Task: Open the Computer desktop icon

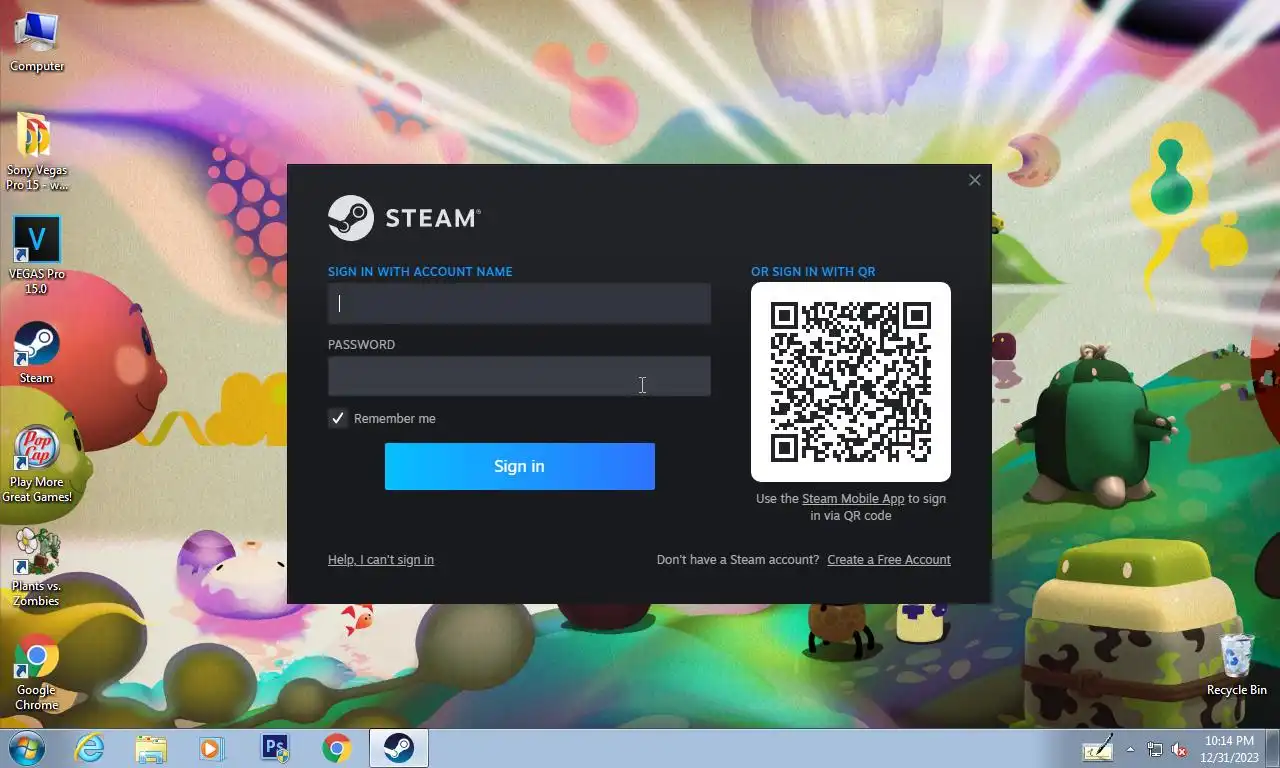Action: (36, 43)
